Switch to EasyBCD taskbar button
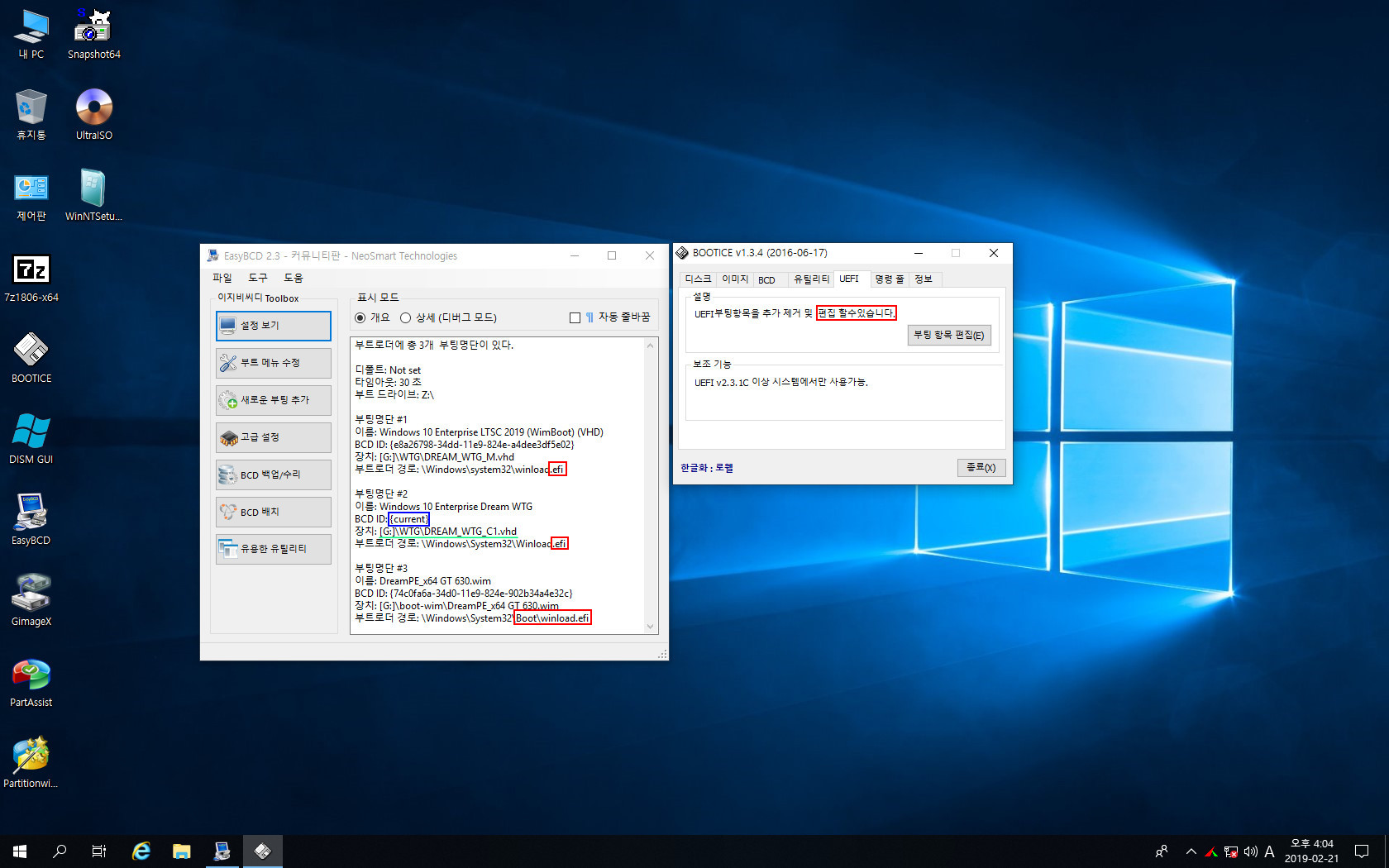The width and height of the screenshot is (1389, 868). [x=222, y=851]
